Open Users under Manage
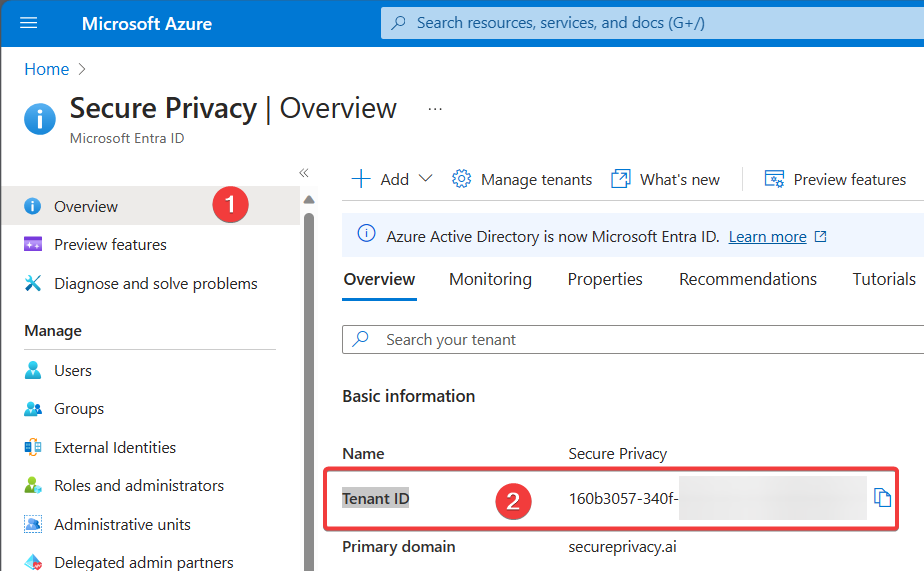Viewport: 924px width, 571px height. click(x=73, y=371)
